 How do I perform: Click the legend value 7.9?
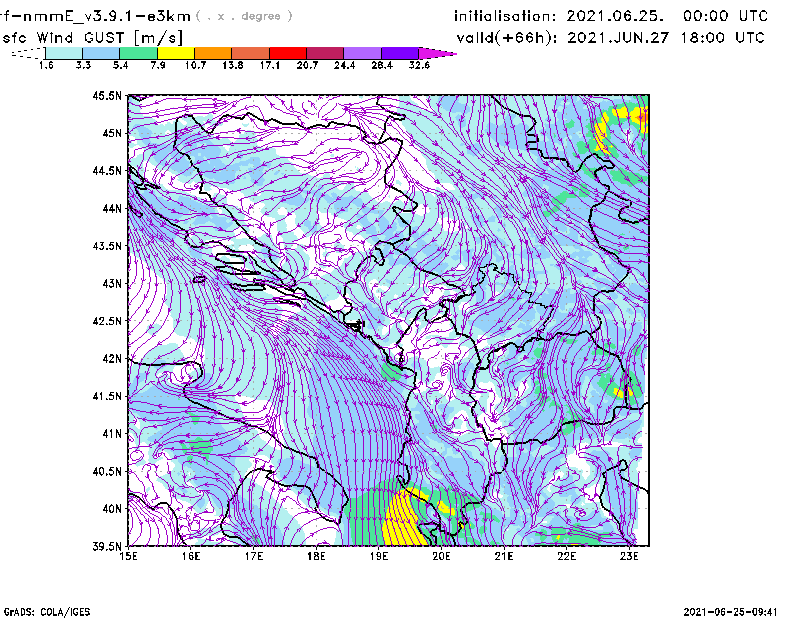click(x=158, y=65)
